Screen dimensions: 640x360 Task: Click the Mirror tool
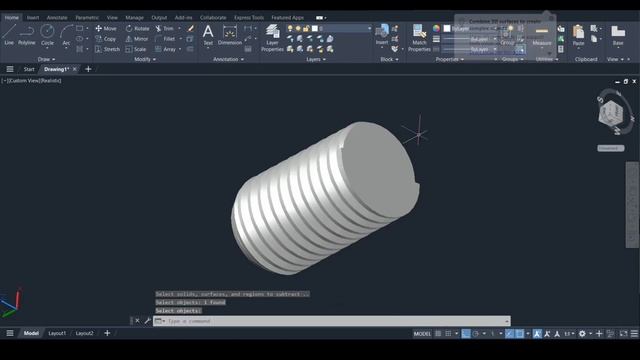pos(137,39)
